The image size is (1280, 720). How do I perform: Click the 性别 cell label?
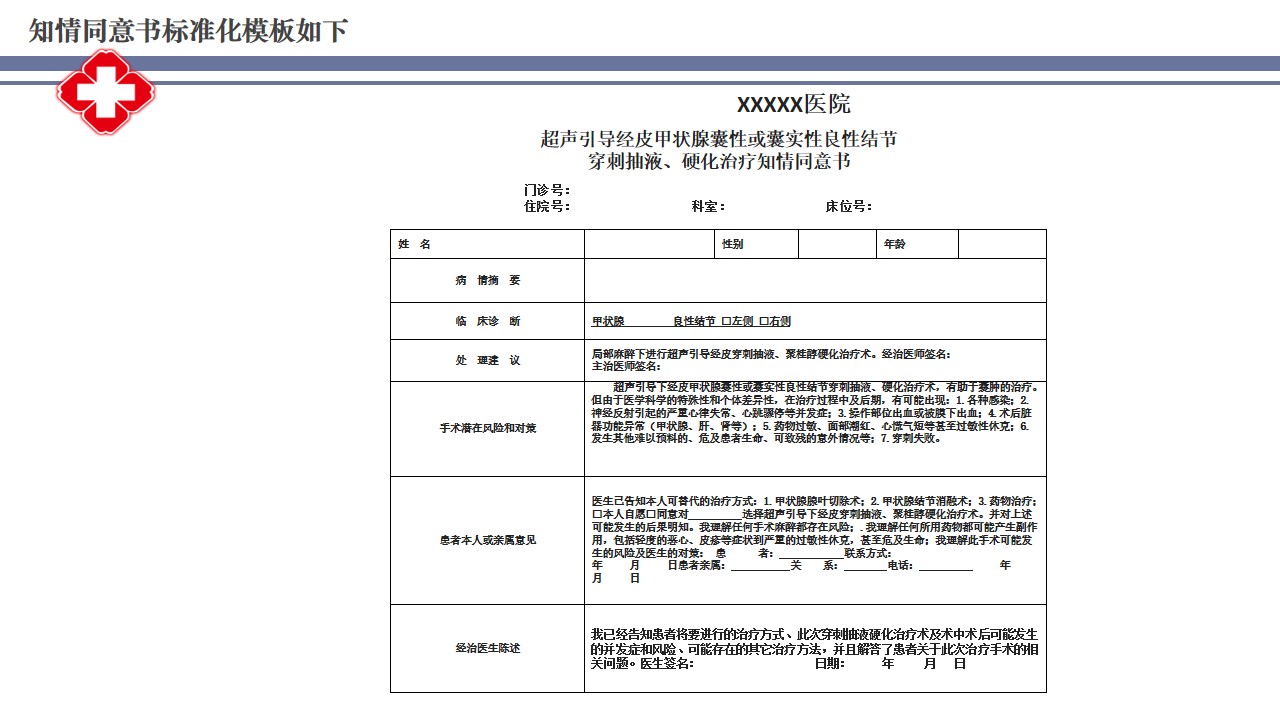click(733, 245)
